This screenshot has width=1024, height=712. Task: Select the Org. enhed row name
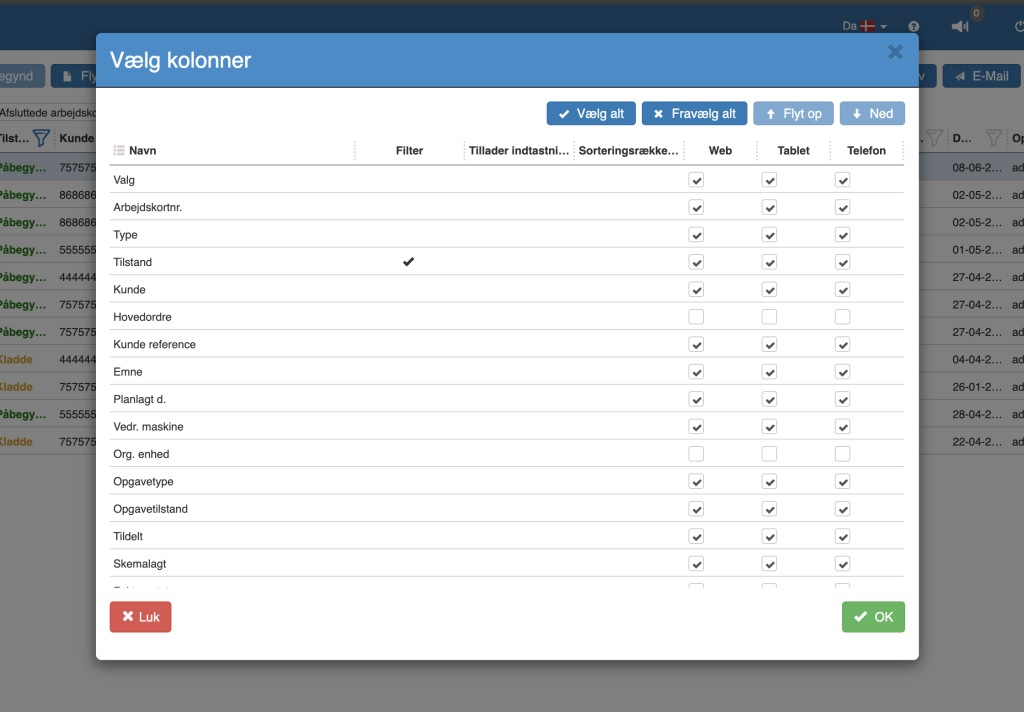coord(141,454)
